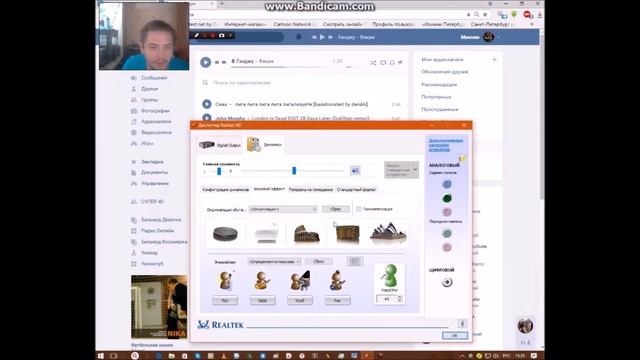Click the green front panel audio jack
The image size is (640, 360).
coord(447,233)
